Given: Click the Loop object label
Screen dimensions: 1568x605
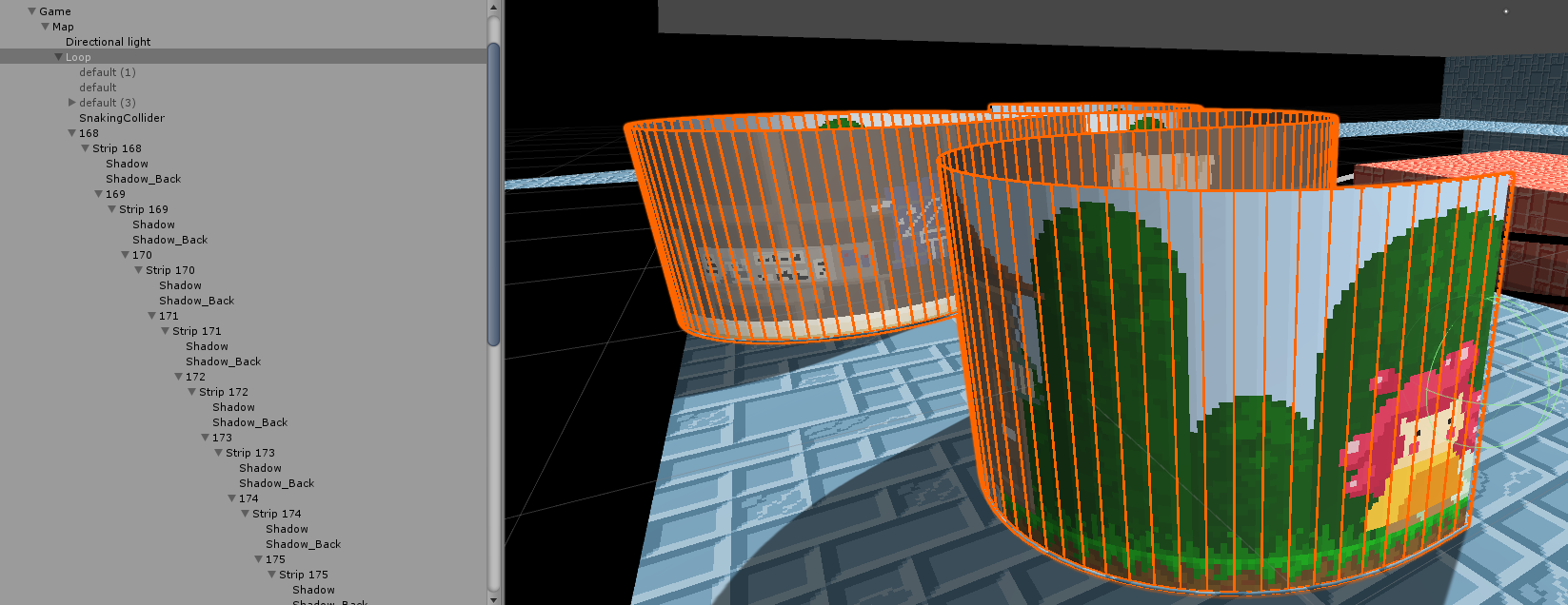Looking at the screenshot, I should tap(78, 57).
